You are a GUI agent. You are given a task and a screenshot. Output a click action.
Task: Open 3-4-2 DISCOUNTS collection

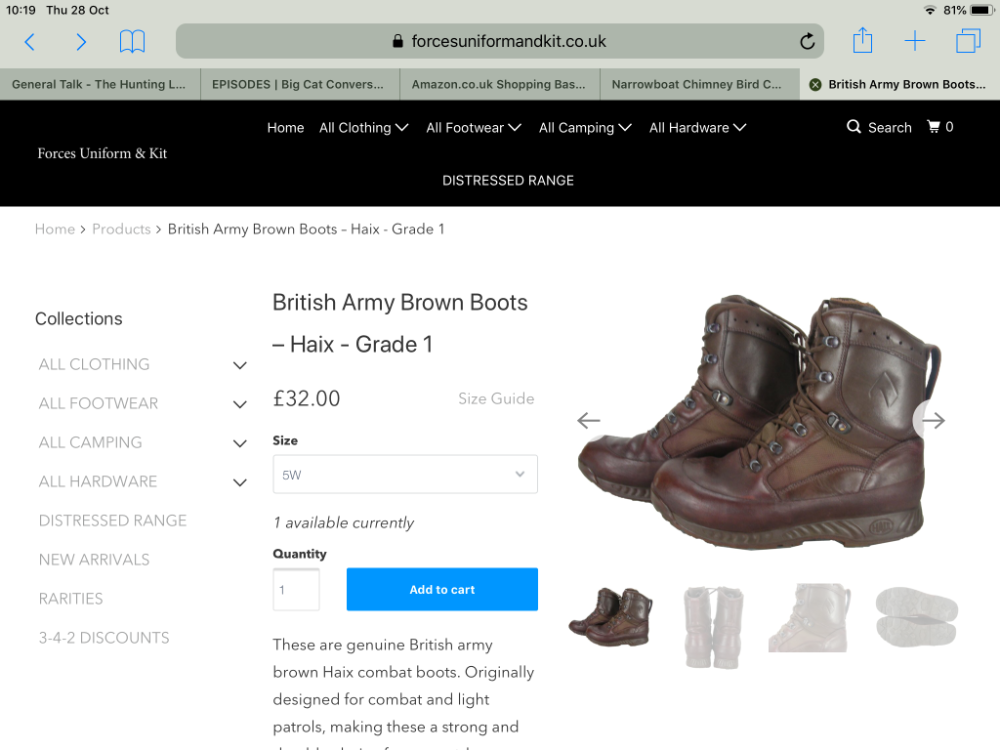pyautogui.click(x=104, y=638)
